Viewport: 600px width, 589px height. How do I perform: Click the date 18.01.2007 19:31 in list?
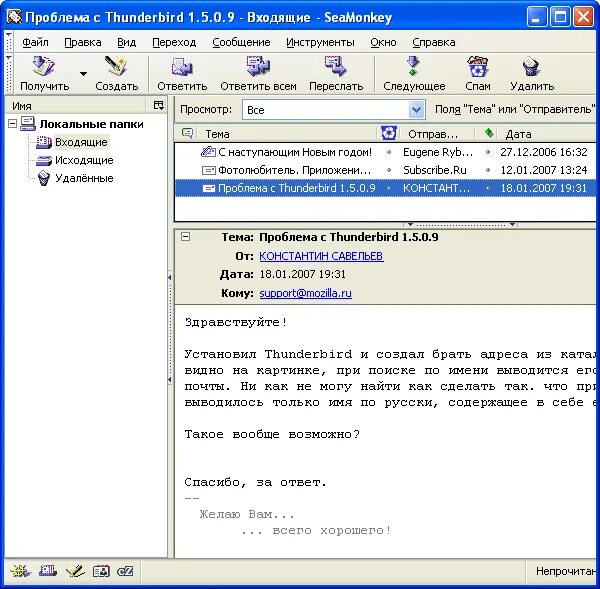coord(543,188)
